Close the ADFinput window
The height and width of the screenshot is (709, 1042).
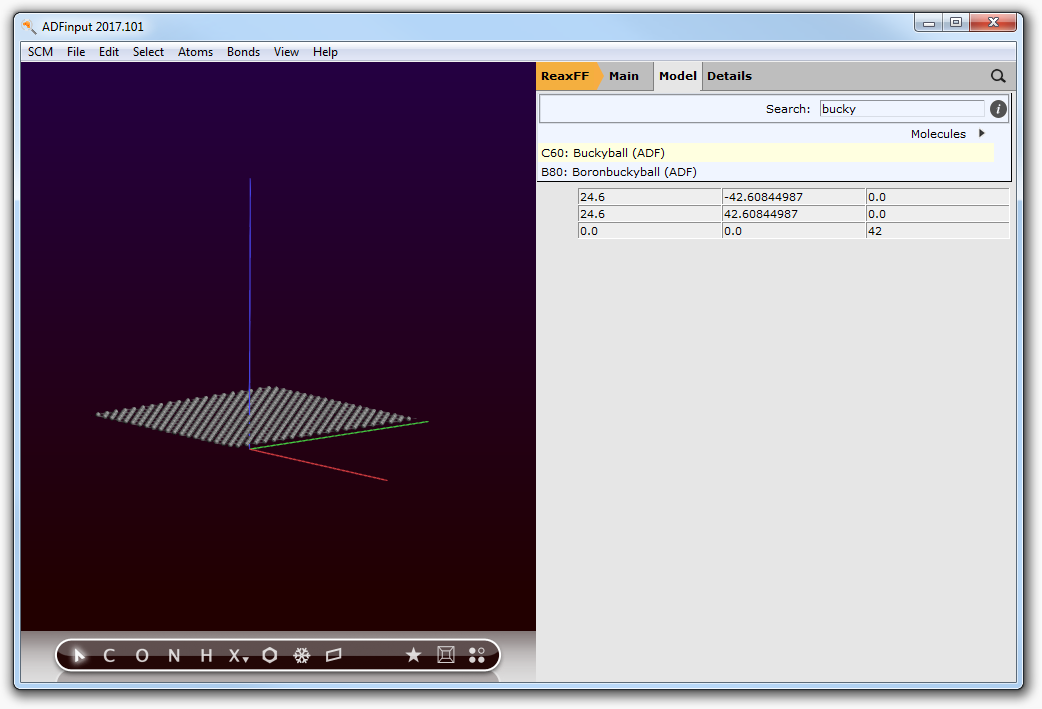click(x=993, y=23)
